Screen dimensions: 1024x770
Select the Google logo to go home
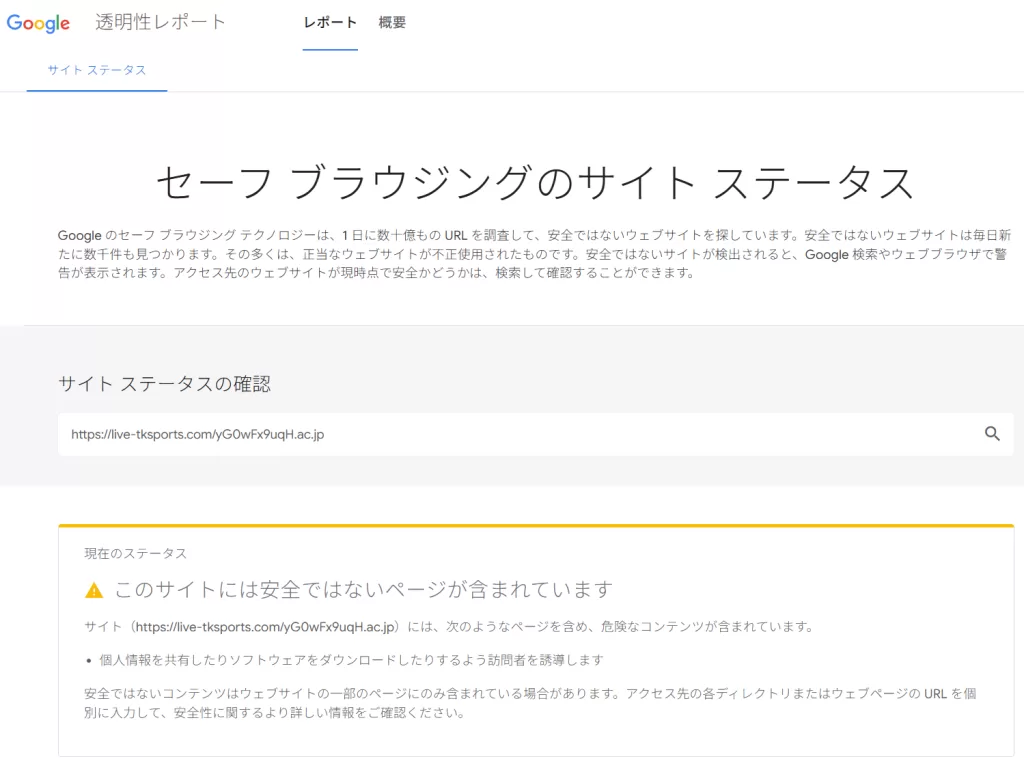(x=38, y=23)
